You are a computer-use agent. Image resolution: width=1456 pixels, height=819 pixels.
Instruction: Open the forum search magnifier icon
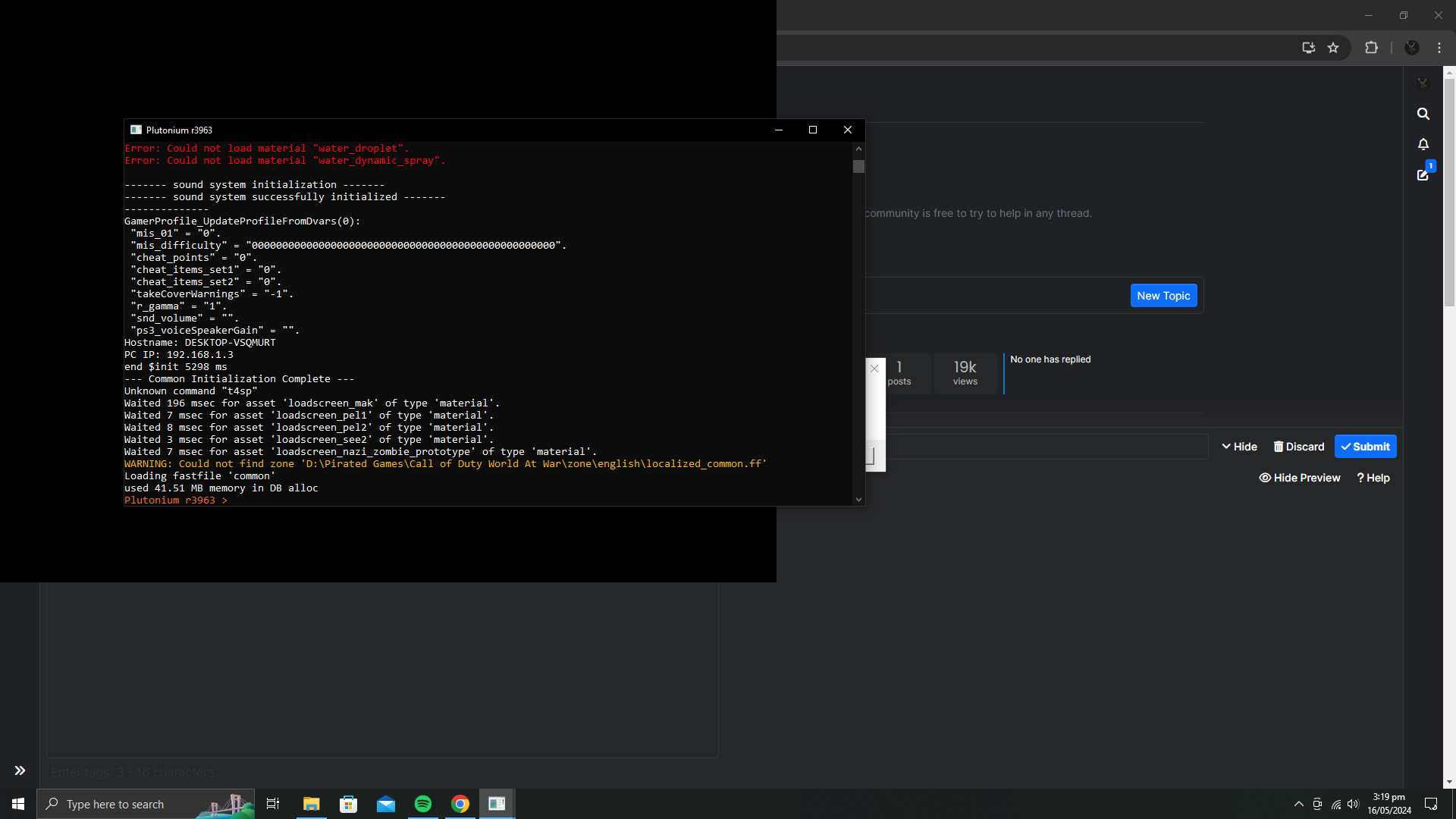click(x=1423, y=114)
